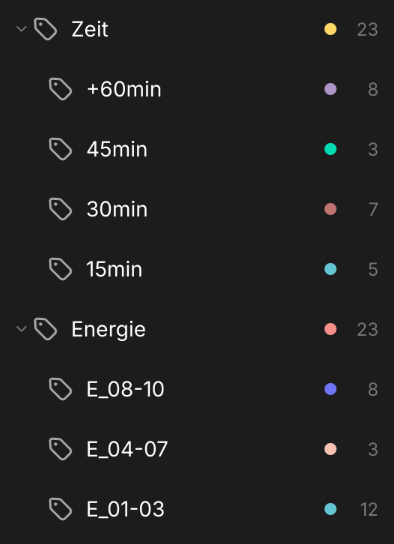Click the count 12 beside E_01-03
Image resolution: width=394 pixels, height=544 pixels.
[x=369, y=510]
